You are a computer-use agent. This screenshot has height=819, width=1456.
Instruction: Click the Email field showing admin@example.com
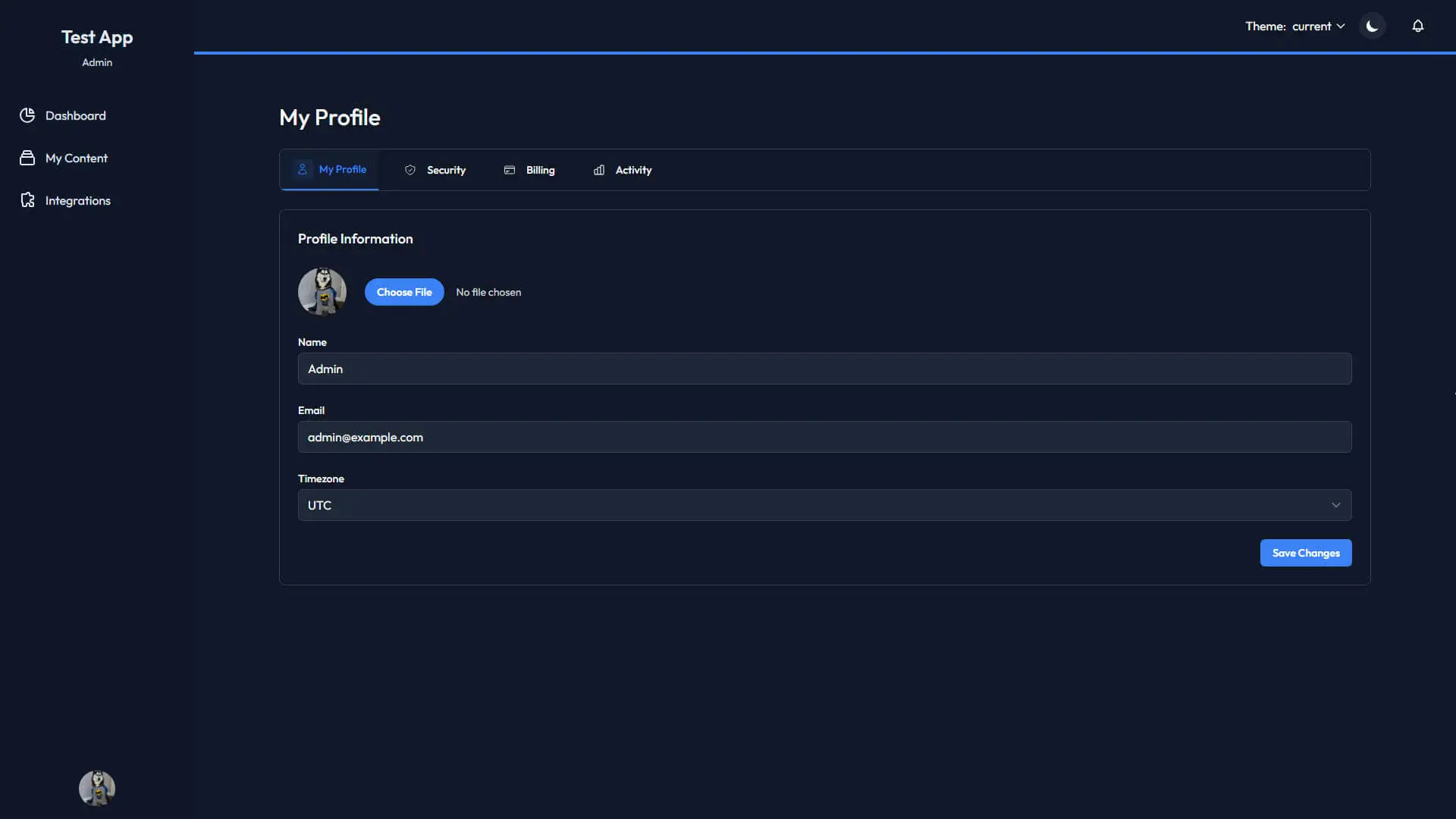click(824, 437)
